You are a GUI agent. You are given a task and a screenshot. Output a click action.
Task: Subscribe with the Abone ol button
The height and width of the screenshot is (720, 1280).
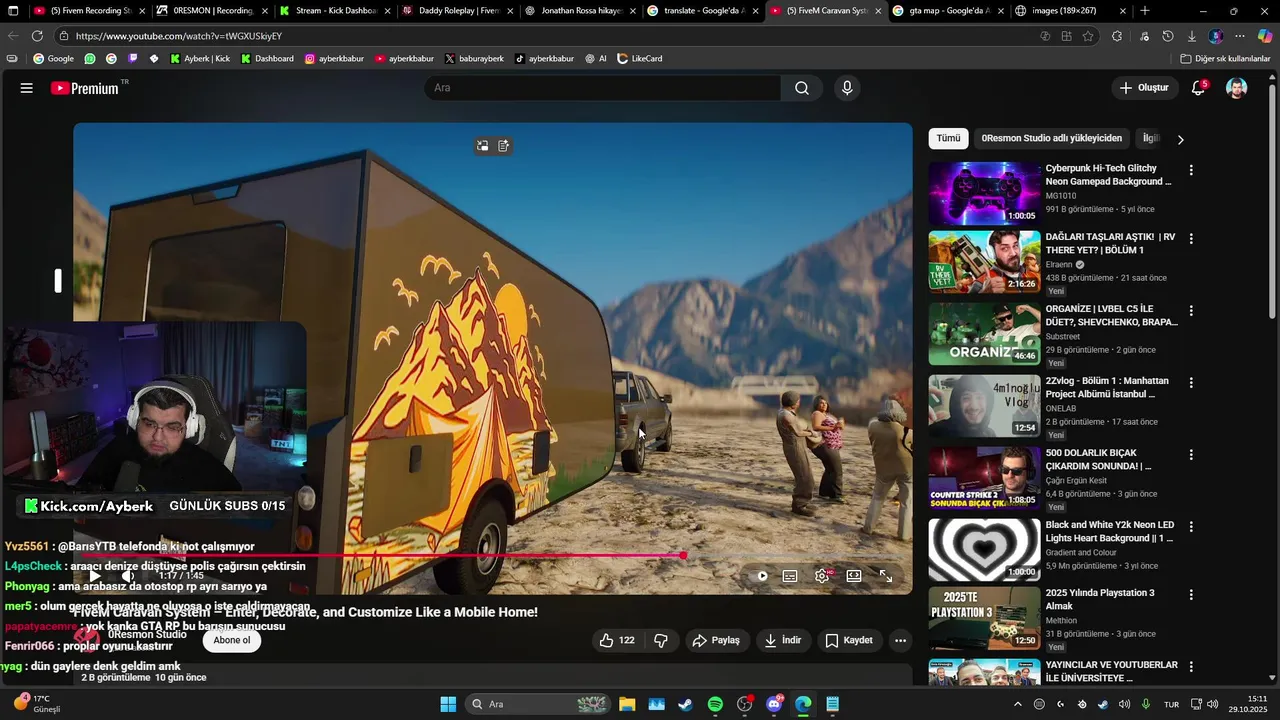(232, 640)
